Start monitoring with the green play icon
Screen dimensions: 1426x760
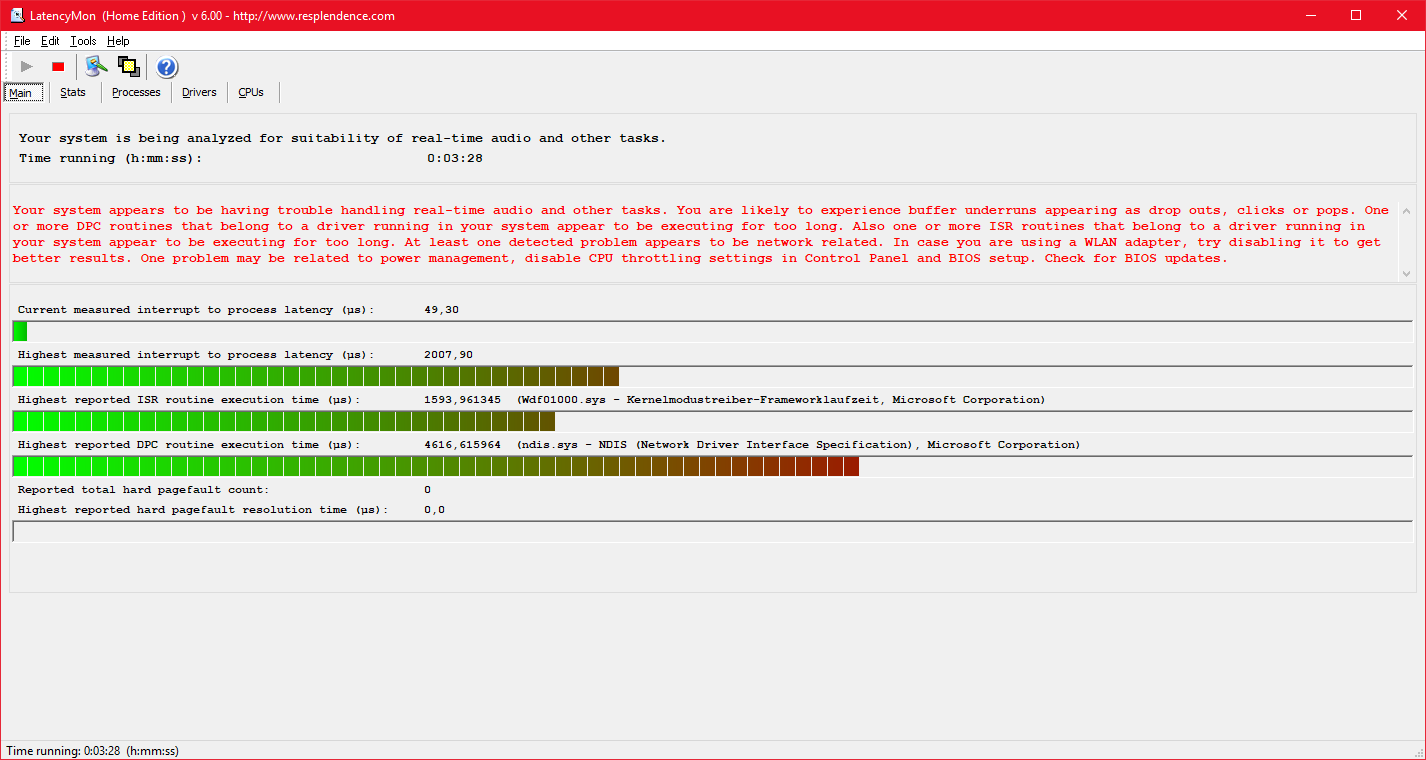coord(27,67)
